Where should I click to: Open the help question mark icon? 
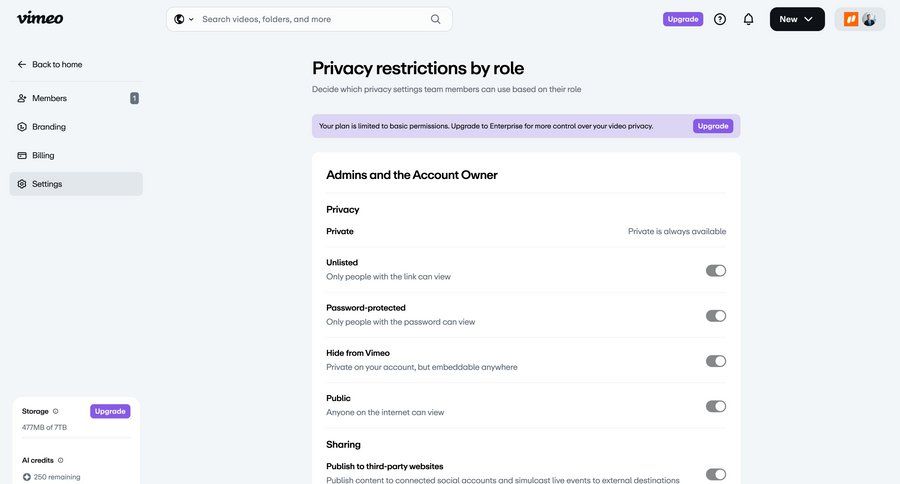pos(720,19)
